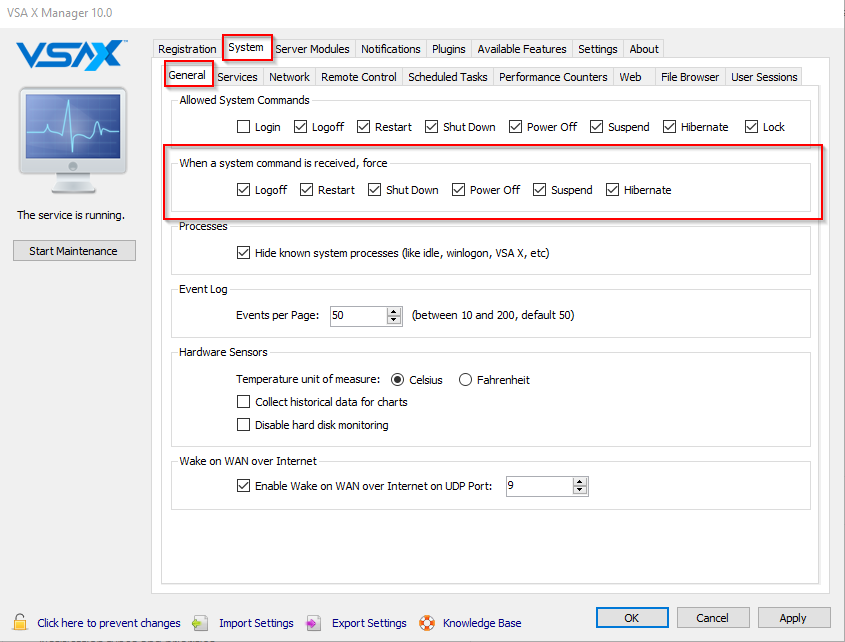Toggle force Hibernate checkbox

pyautogui.click(x=612, y=190)
